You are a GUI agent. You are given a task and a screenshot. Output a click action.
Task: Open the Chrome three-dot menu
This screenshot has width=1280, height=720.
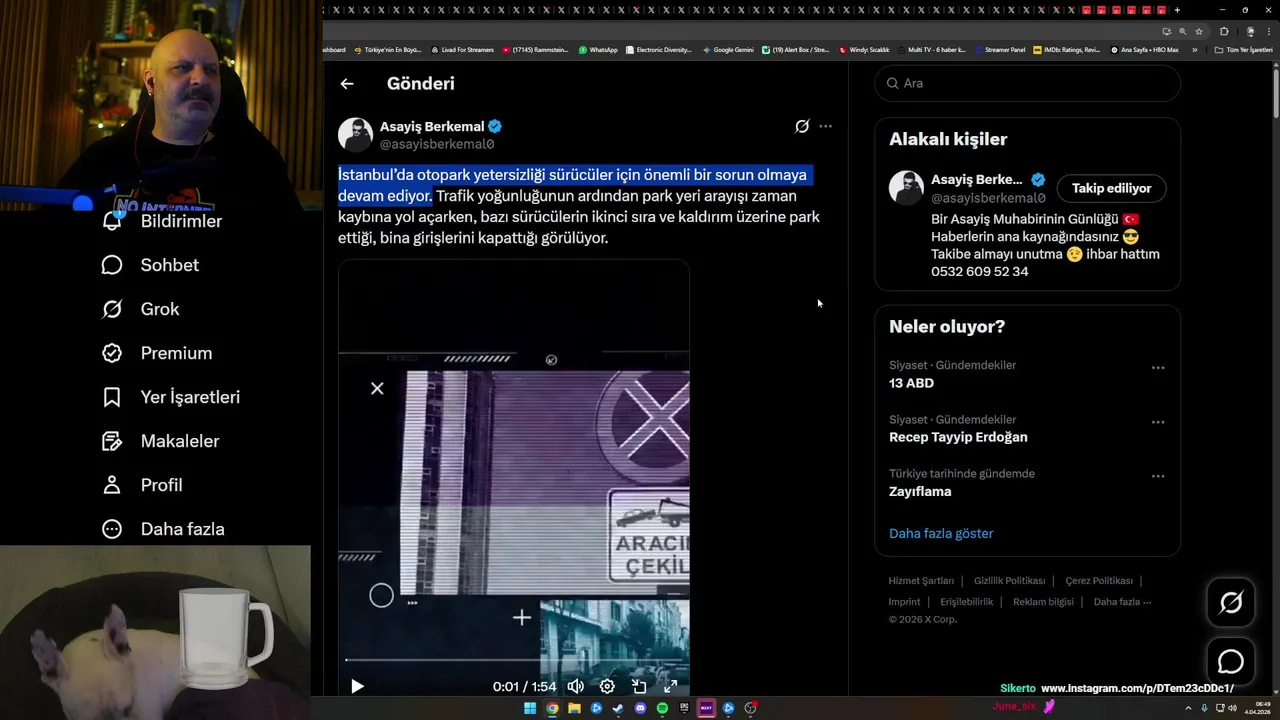click(1269, 31)
